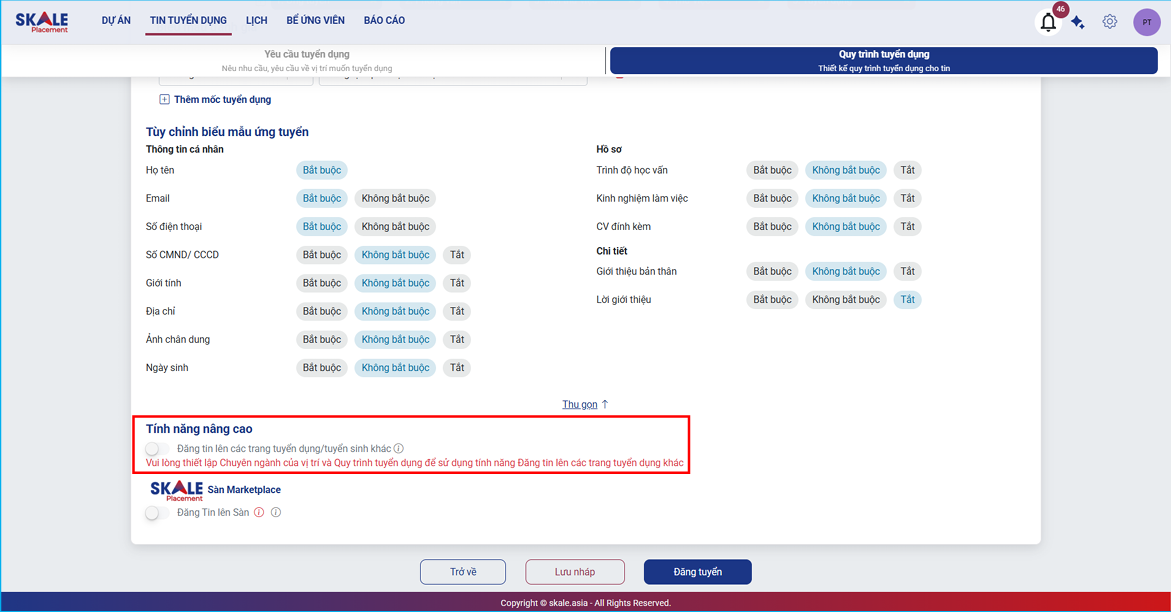
Task: Click red info icon beside Đăng Tin lên Sàn
Action: tap(259, 513)
